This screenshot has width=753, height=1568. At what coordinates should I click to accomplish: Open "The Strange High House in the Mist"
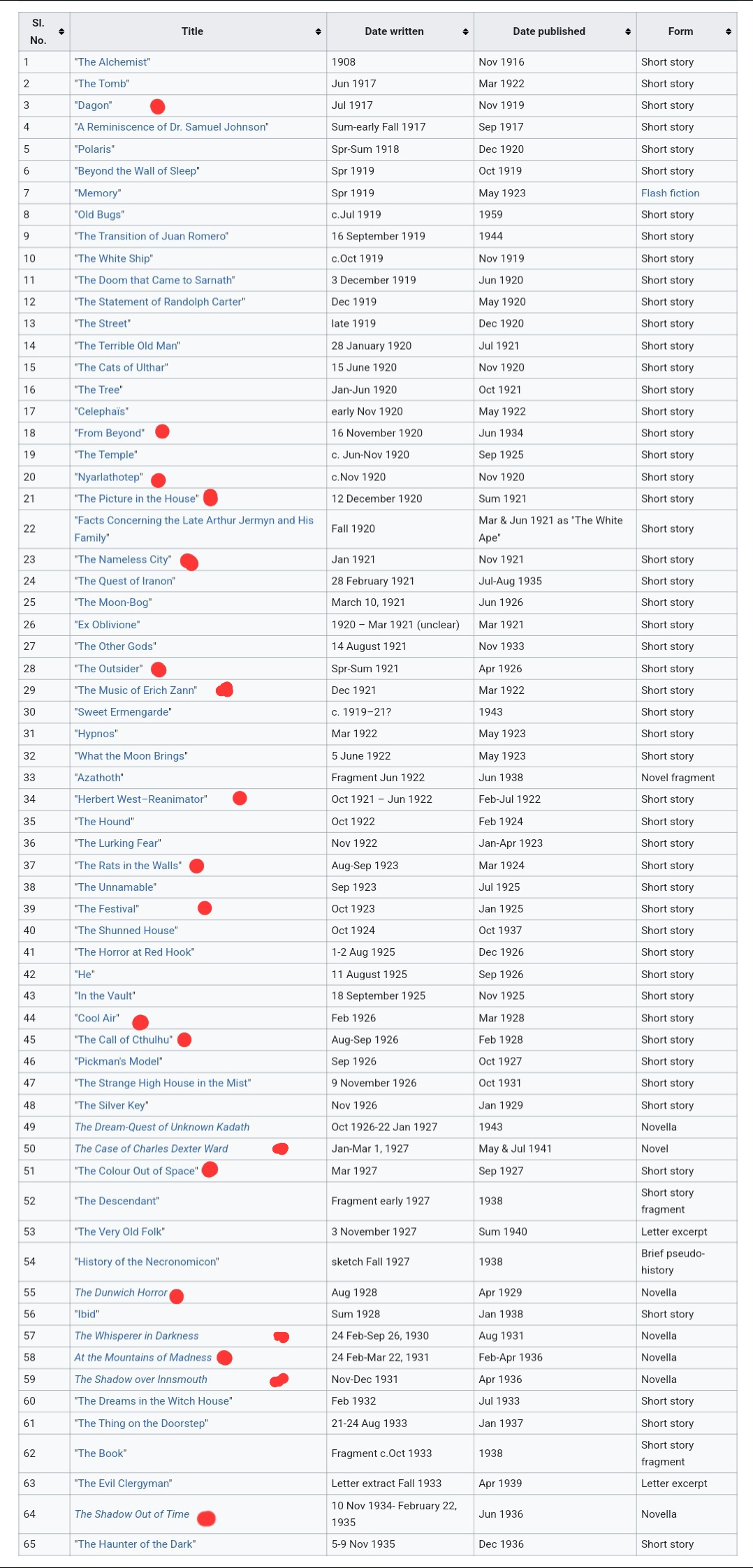point(163,1083)
